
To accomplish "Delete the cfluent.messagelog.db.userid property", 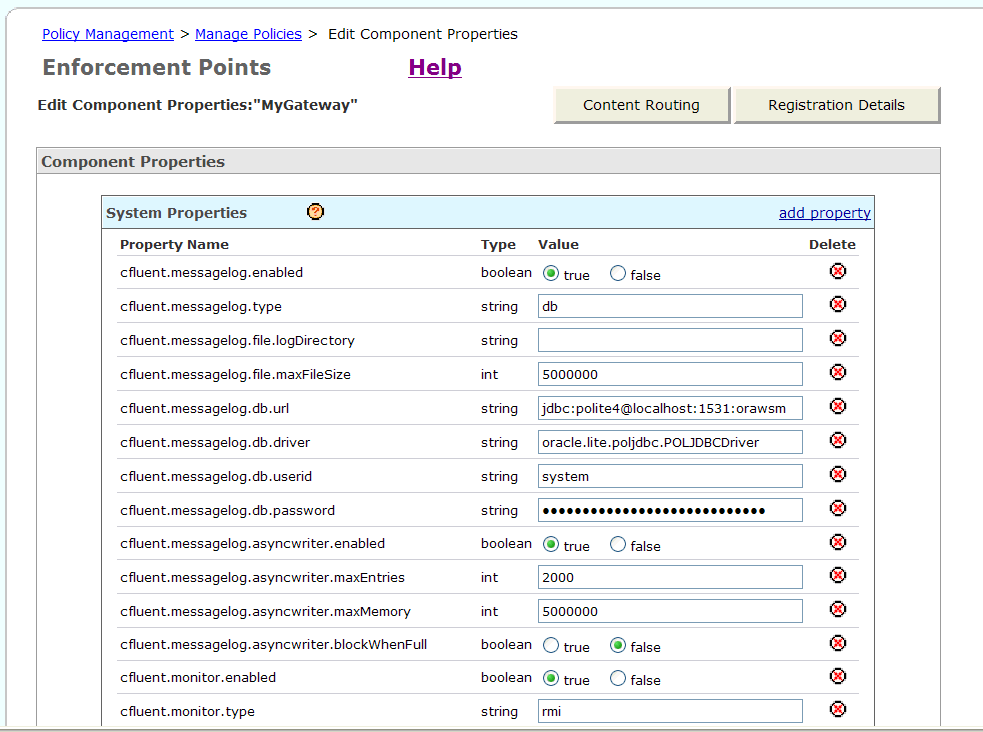I will (838, 474).
